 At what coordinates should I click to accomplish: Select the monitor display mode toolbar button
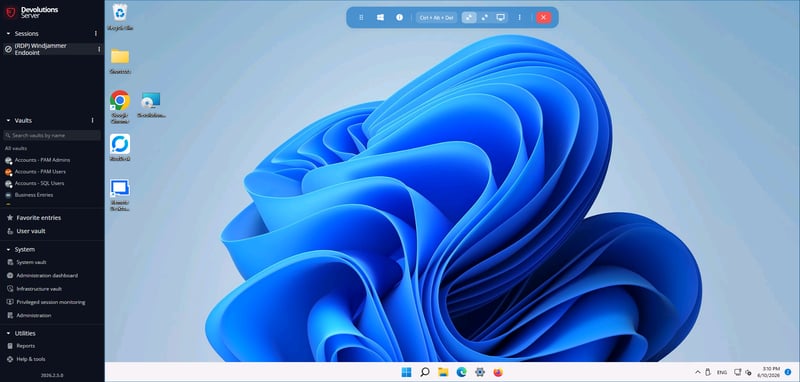pos(501,17)
